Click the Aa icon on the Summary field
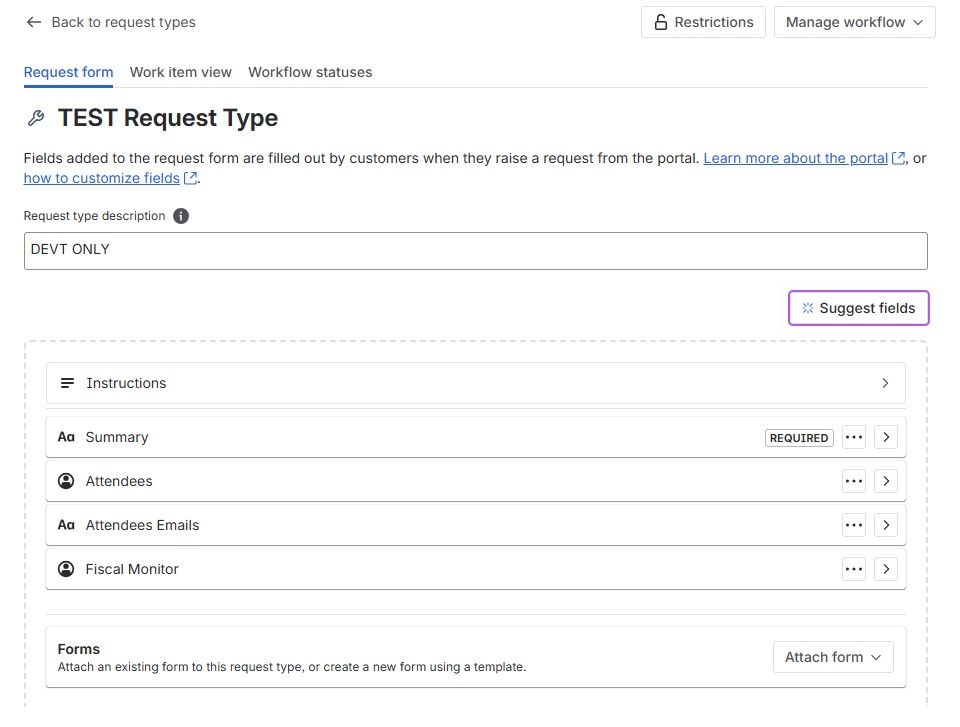Image resolution: width=960 pixels, height=727 pixels. pyautogui.click(x=66, y=436)
